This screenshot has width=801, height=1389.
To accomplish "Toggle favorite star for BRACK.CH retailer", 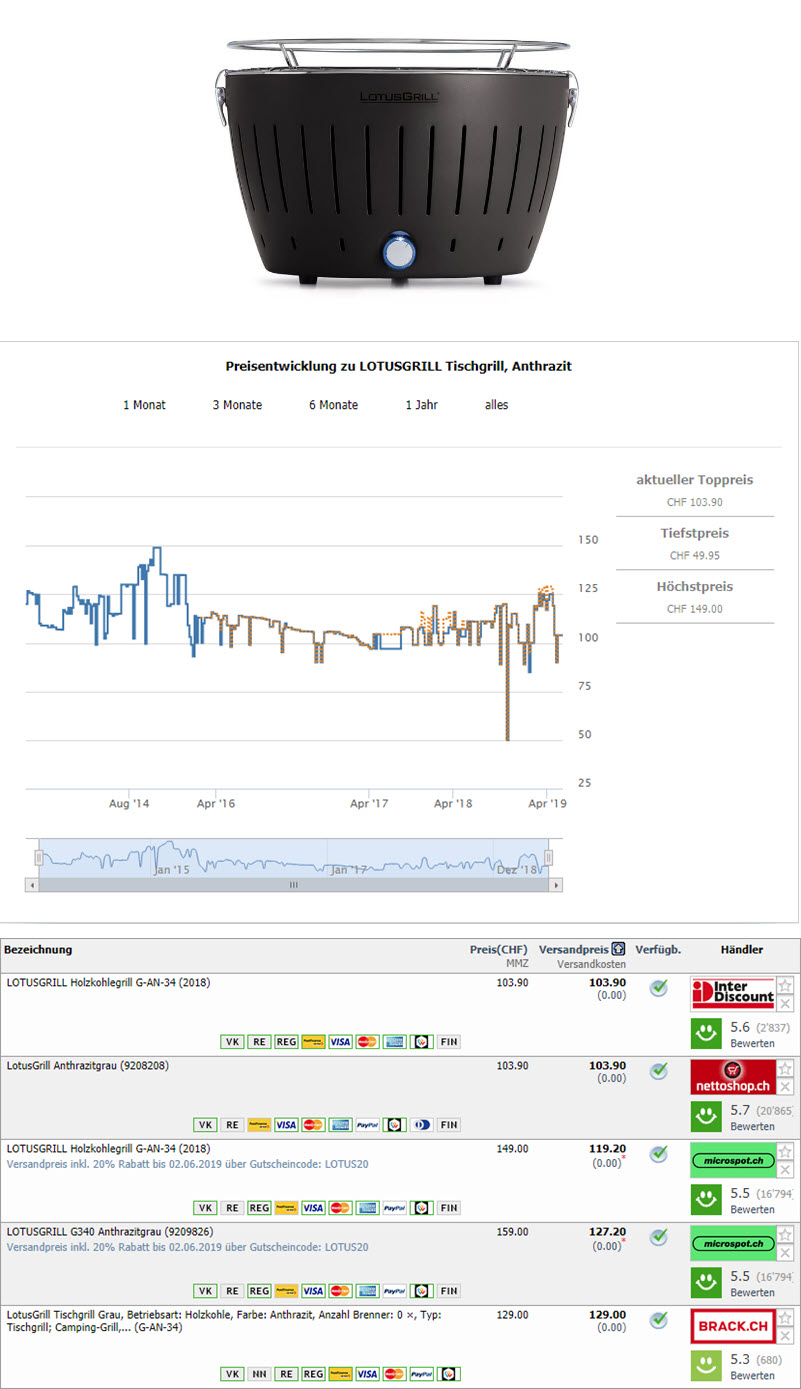I will pos(785,1317).
